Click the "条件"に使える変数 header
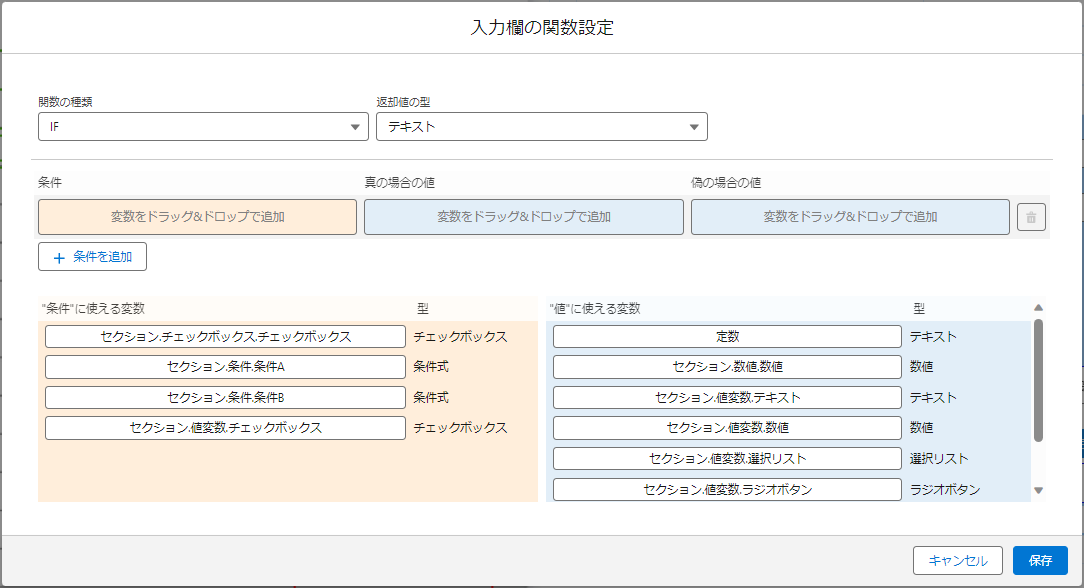This screenshot has height=588, width=1084. tap(93, 308)
